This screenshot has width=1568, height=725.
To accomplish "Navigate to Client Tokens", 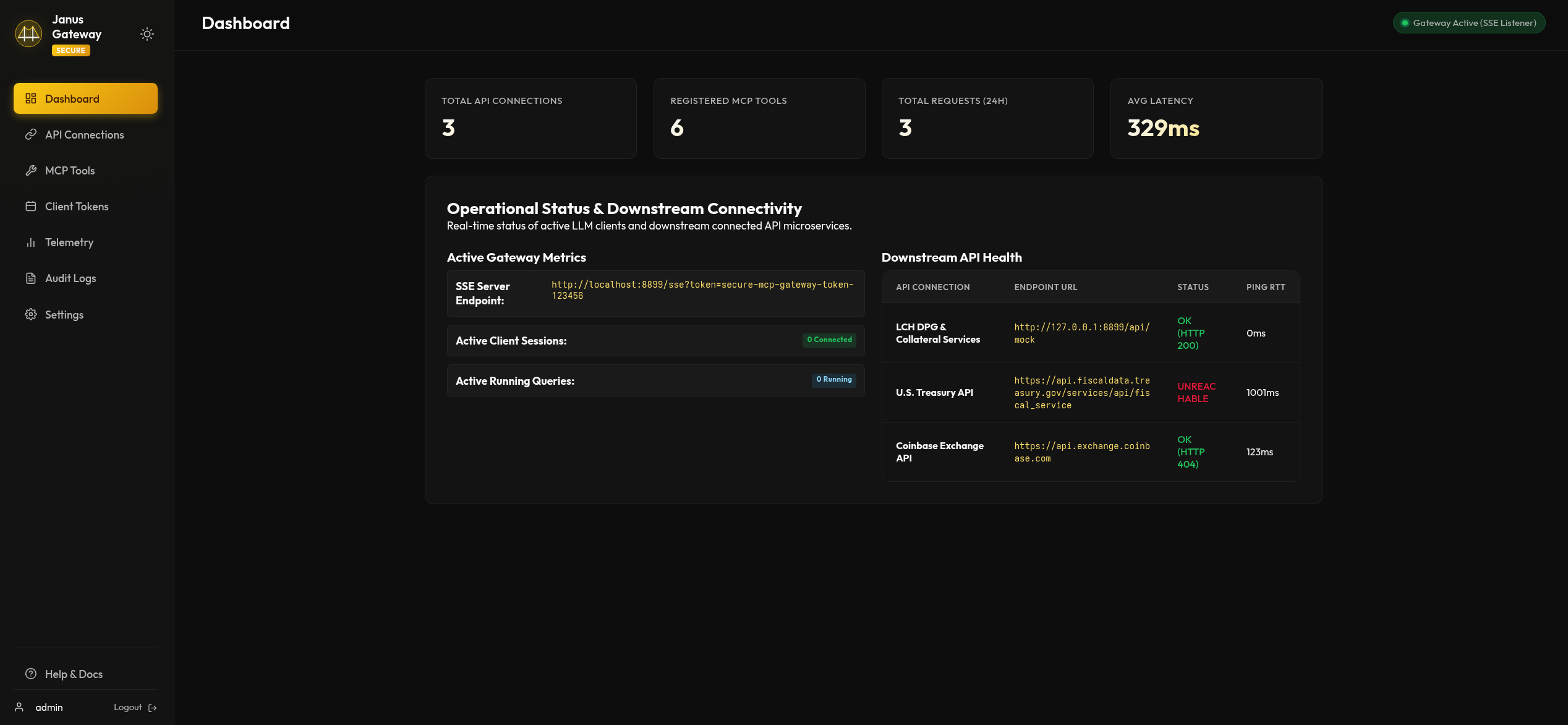I will point(85,206).
